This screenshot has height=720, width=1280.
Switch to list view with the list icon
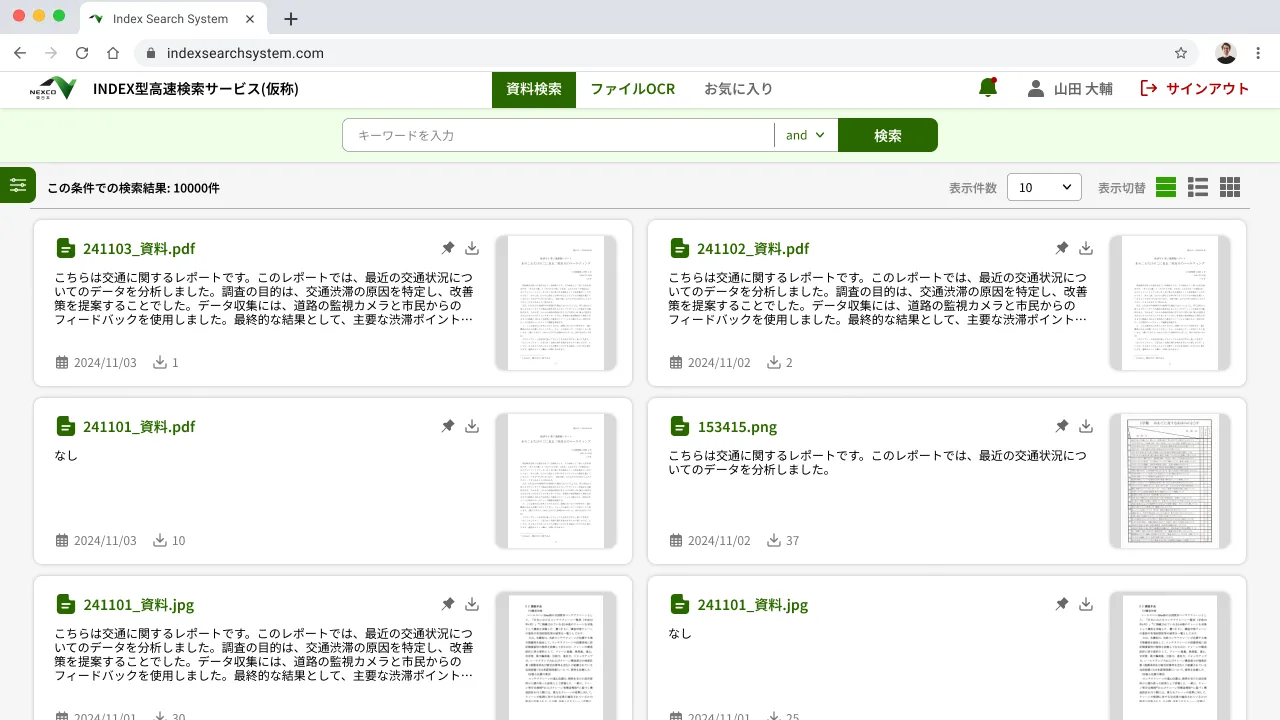1197,186
